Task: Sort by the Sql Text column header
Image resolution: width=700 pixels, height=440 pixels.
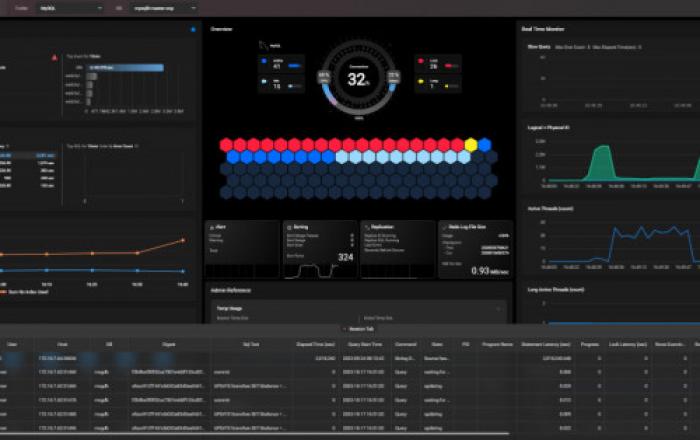Action: coord(251,344)
